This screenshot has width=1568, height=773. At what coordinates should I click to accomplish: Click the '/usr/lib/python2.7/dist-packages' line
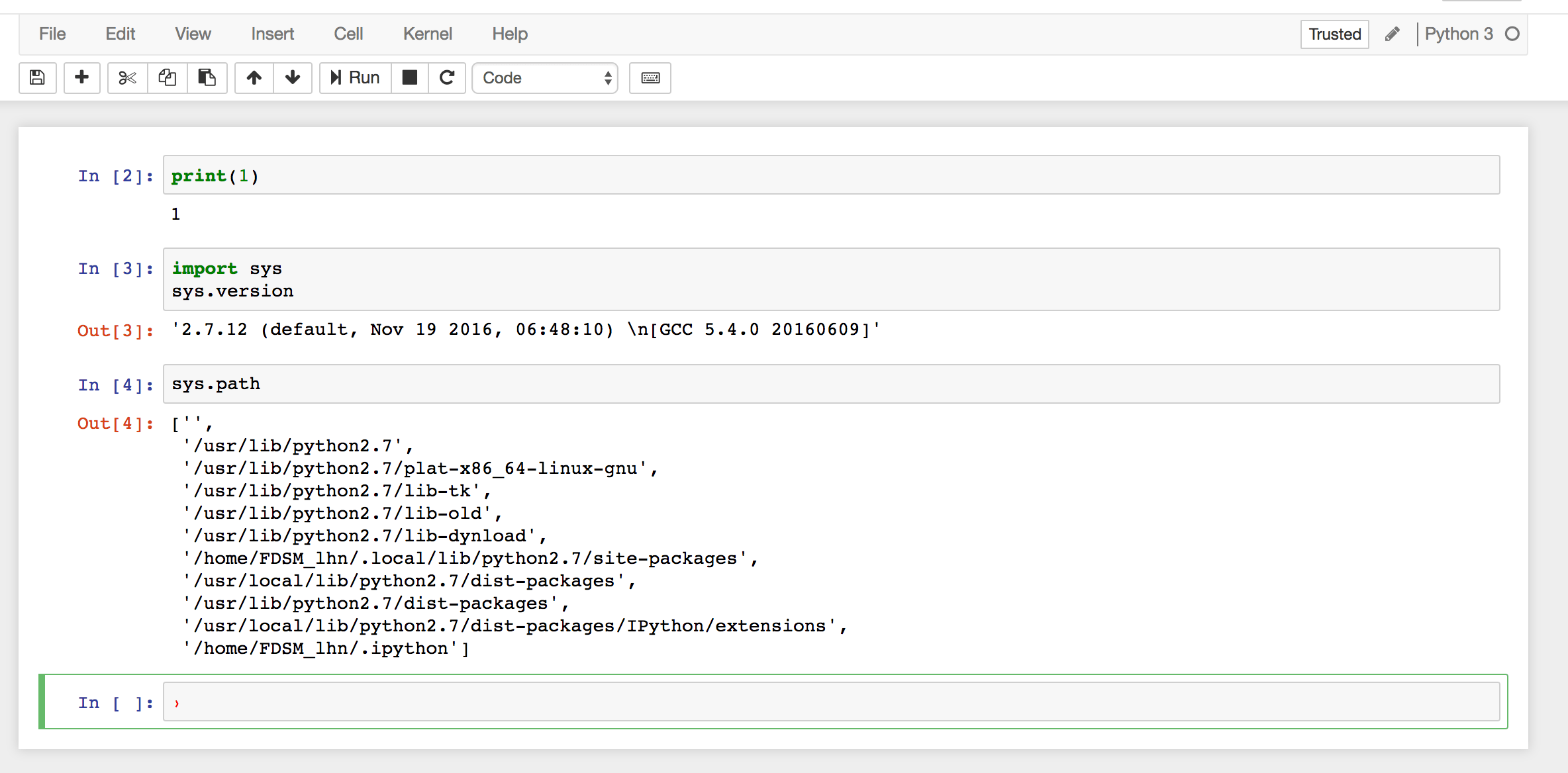tap(376, 604)
